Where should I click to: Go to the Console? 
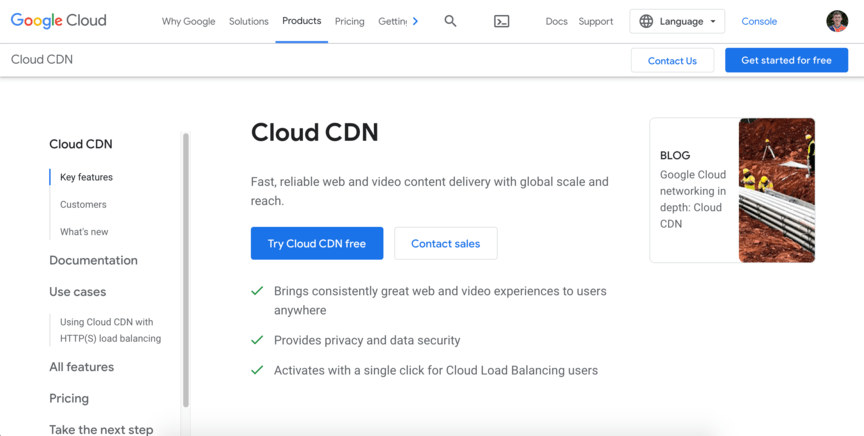pyautogui.click(x=759, y=21)
